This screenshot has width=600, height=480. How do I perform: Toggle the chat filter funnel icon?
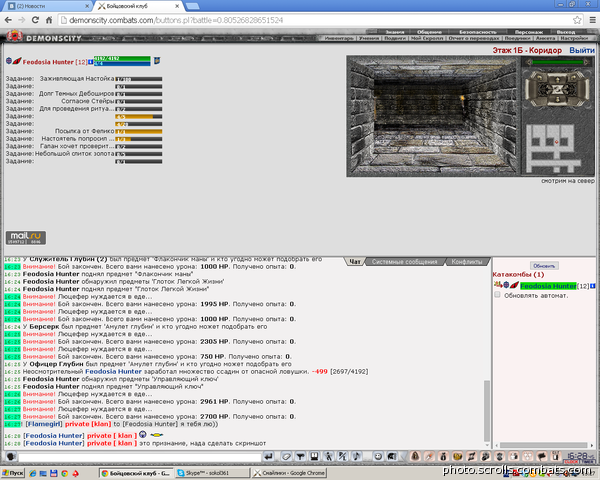coord(301,456)
